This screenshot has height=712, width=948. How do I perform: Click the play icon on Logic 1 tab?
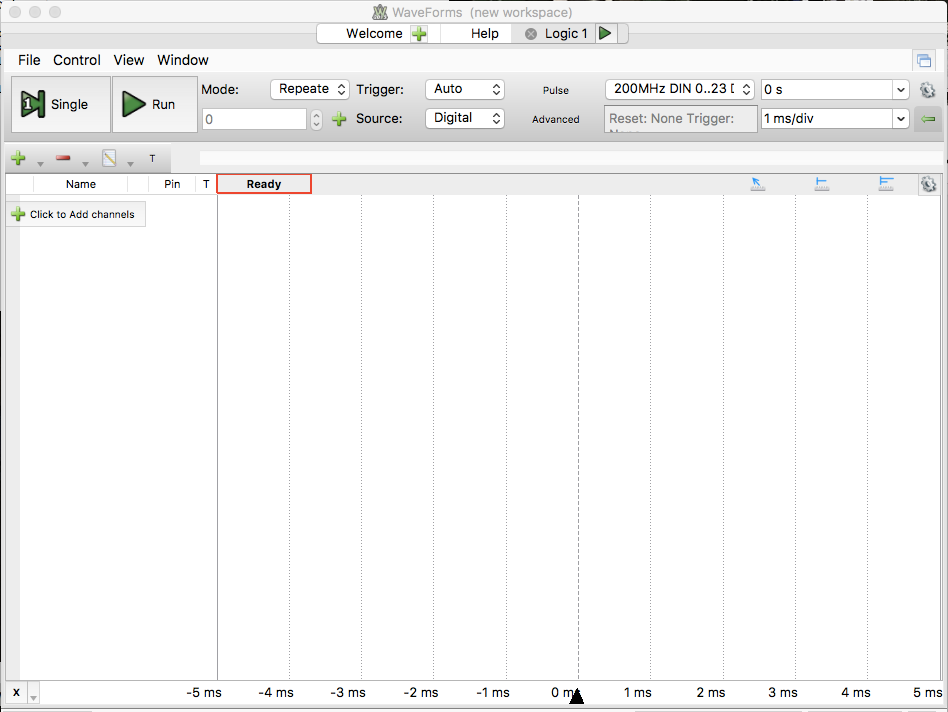point(605,33)
